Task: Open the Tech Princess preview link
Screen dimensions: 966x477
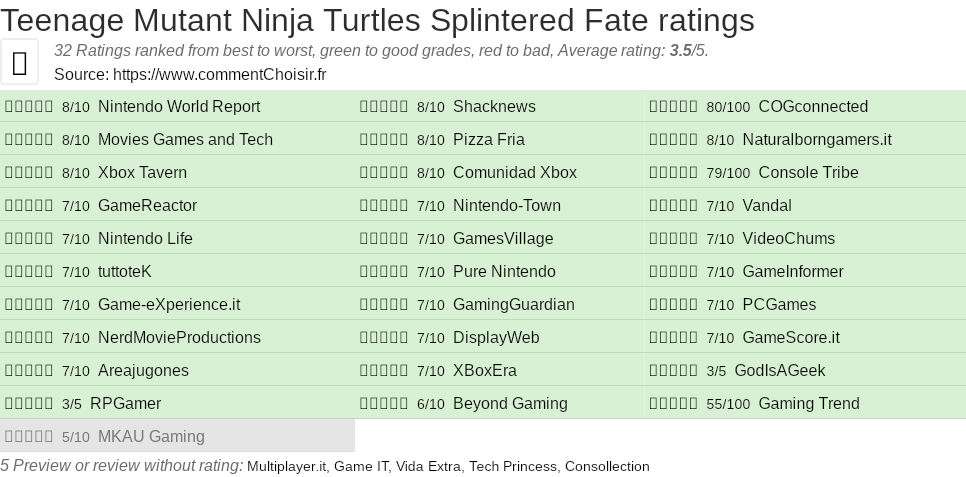Action: 512,467
